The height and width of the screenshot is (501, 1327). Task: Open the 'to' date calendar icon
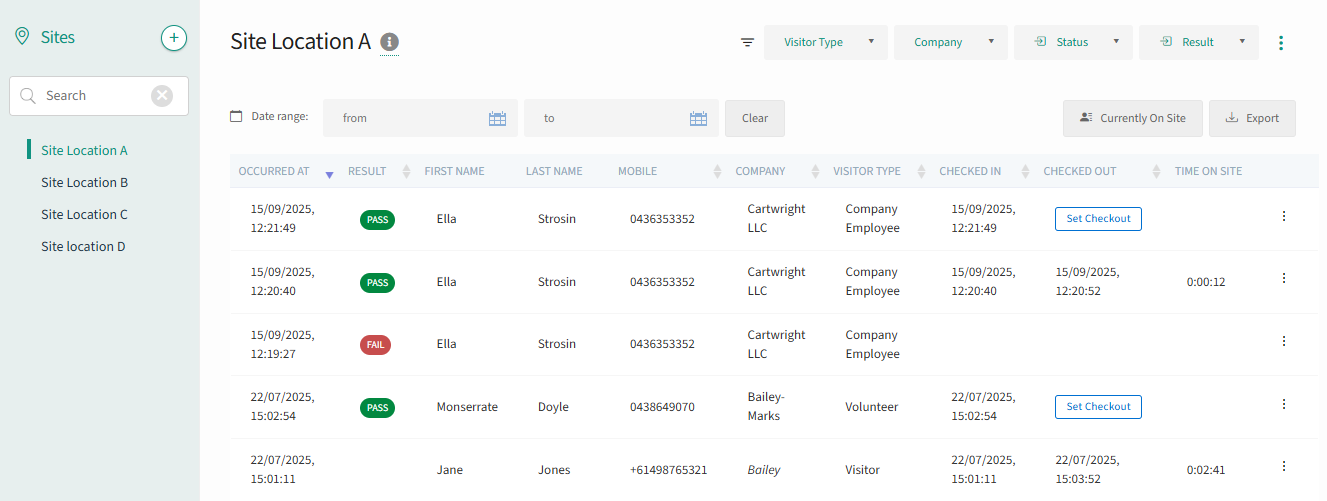(699, 119)
